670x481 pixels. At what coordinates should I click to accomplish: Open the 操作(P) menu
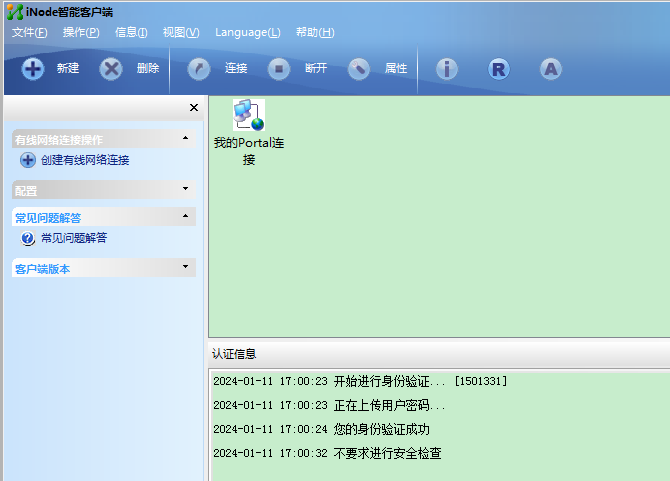click(x=81, y=32)
